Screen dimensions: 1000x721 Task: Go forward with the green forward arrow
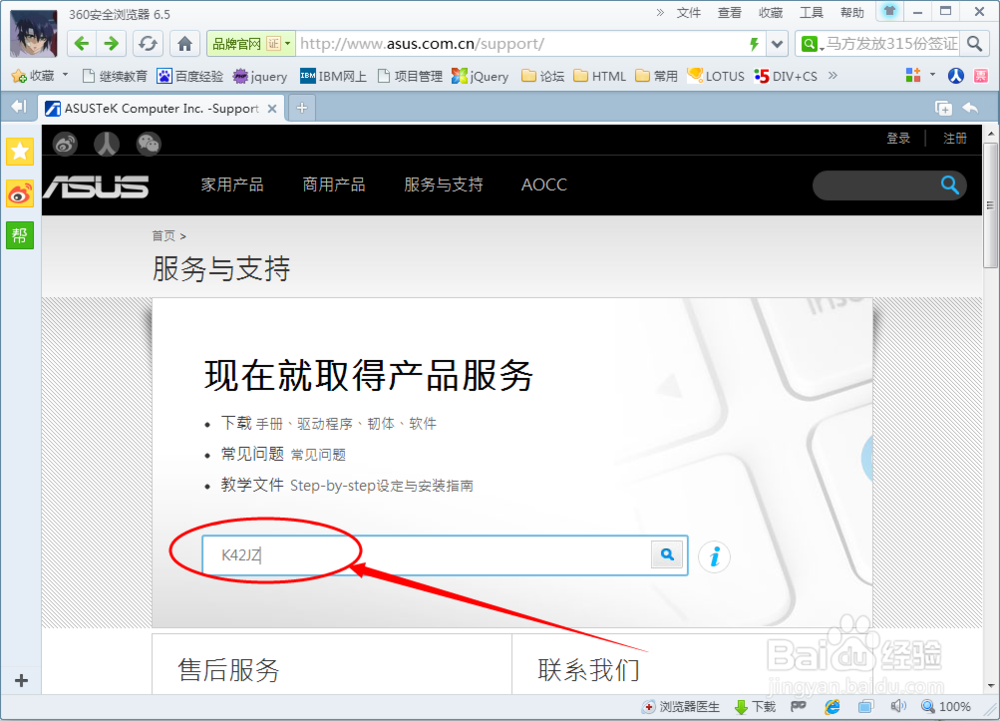[x=111, y=43]
